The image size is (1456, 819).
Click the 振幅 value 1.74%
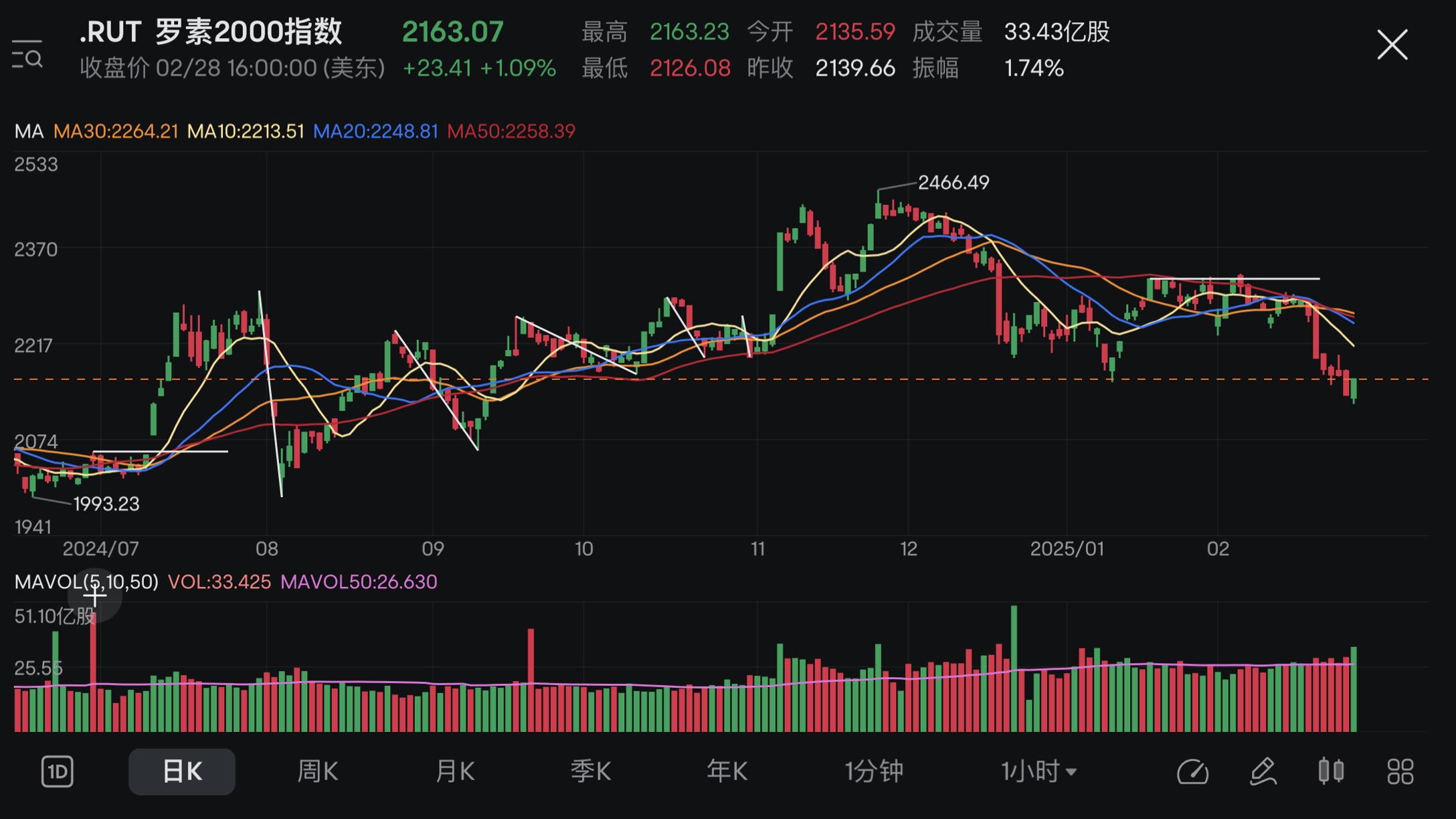click(x=1034, y=68)
